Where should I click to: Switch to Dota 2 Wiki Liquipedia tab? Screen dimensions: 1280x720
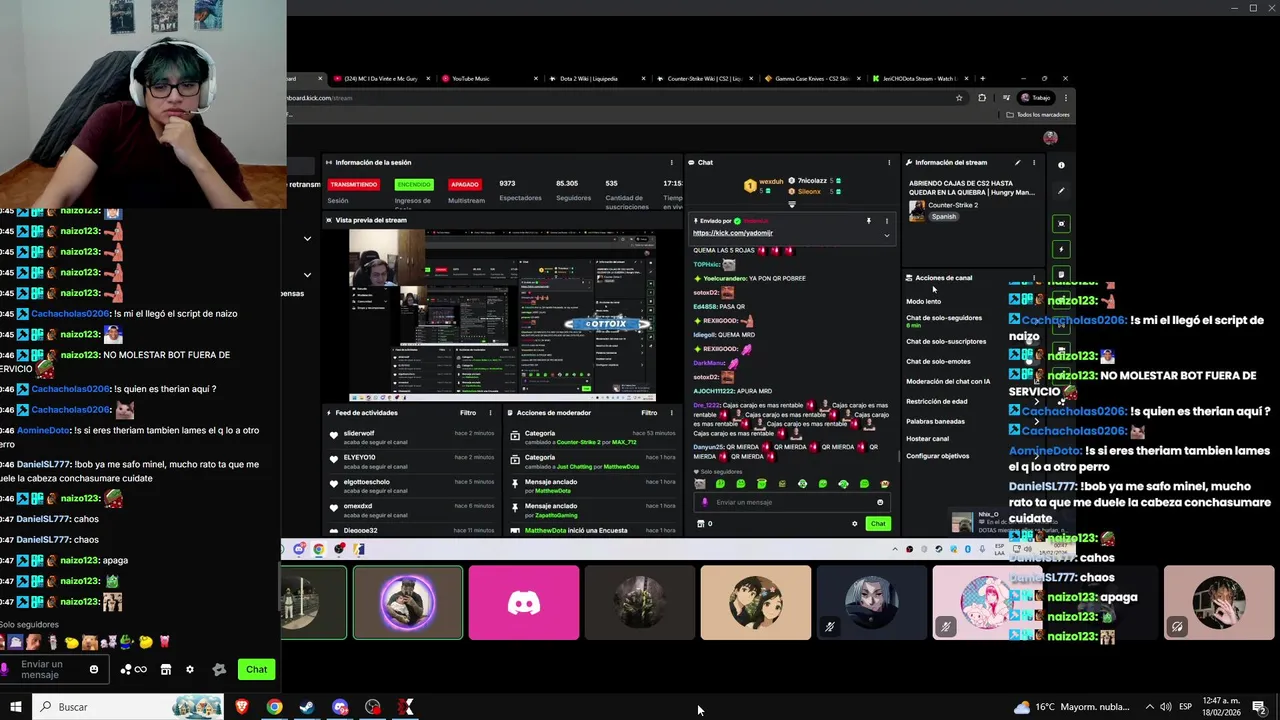(x=595, y=78)
